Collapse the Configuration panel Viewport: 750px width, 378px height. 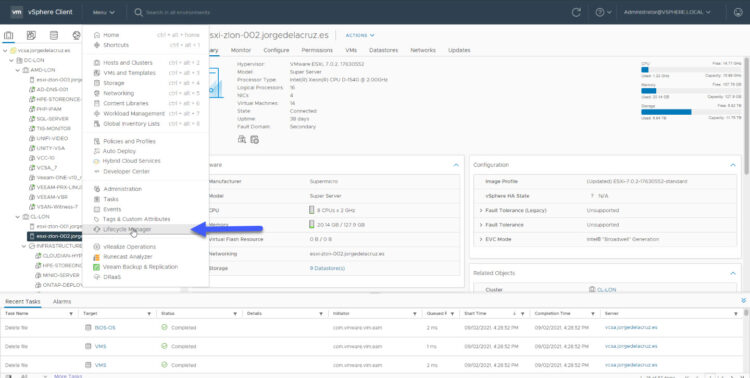tap(732, 165)
